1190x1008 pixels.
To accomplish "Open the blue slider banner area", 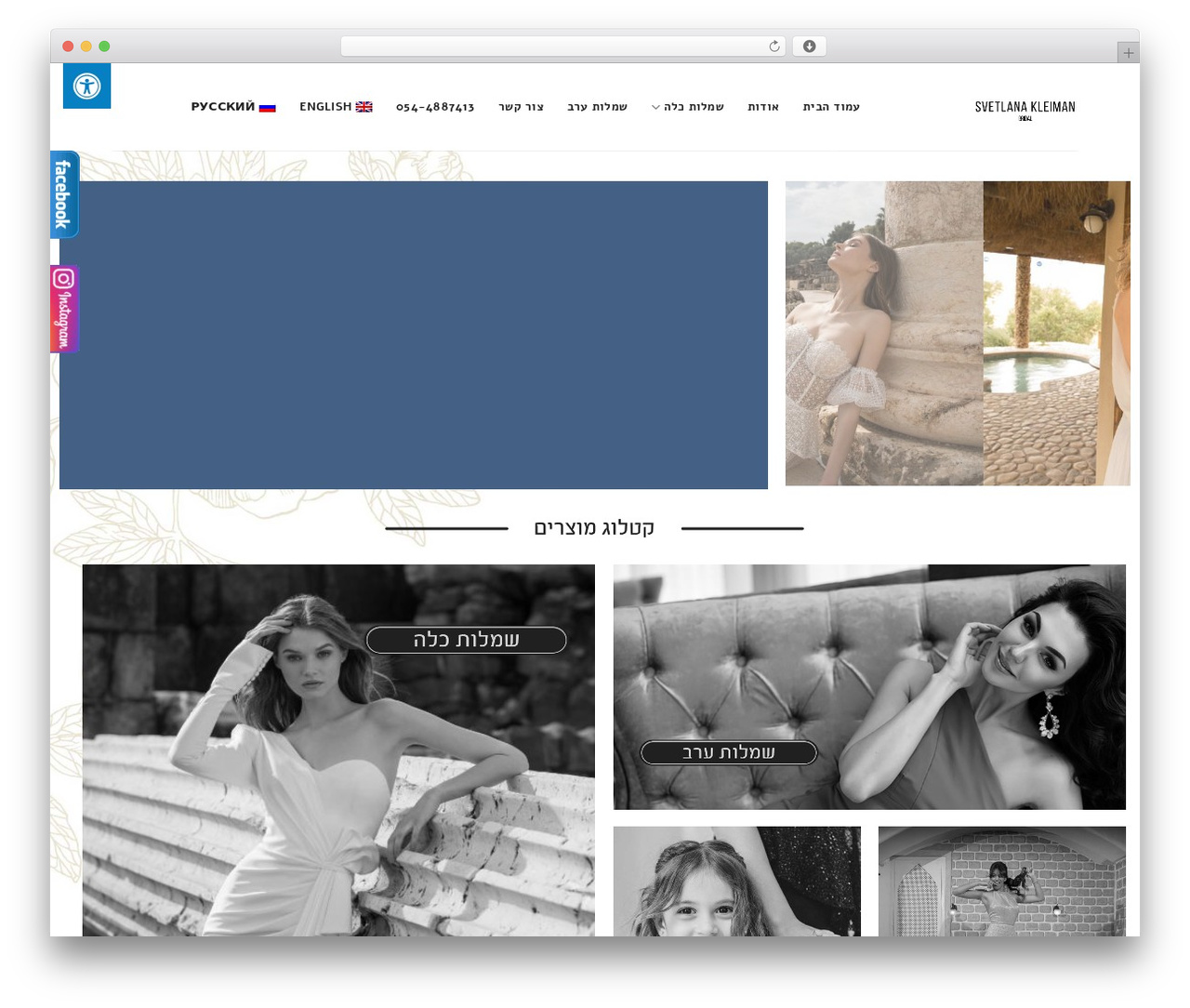I will click(414, 335).
